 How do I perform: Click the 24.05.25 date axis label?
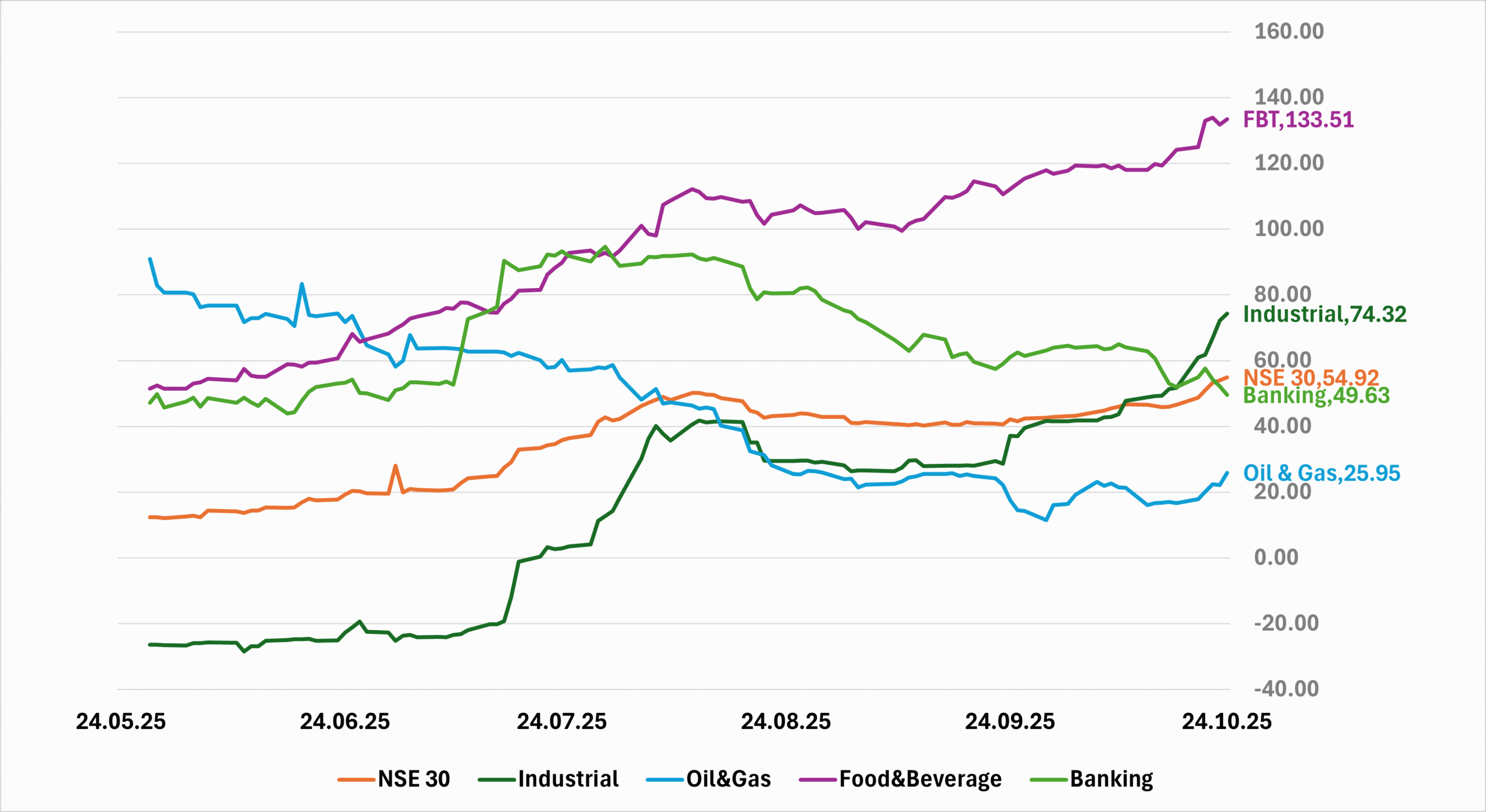click(121, 721)
